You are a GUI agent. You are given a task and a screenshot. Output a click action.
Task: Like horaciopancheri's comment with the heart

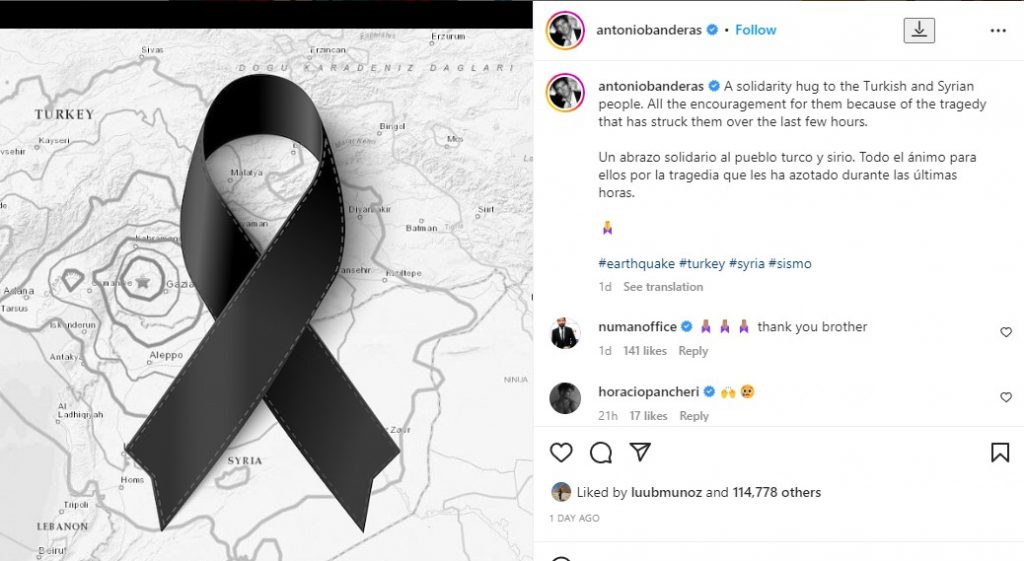(1006, 397)
